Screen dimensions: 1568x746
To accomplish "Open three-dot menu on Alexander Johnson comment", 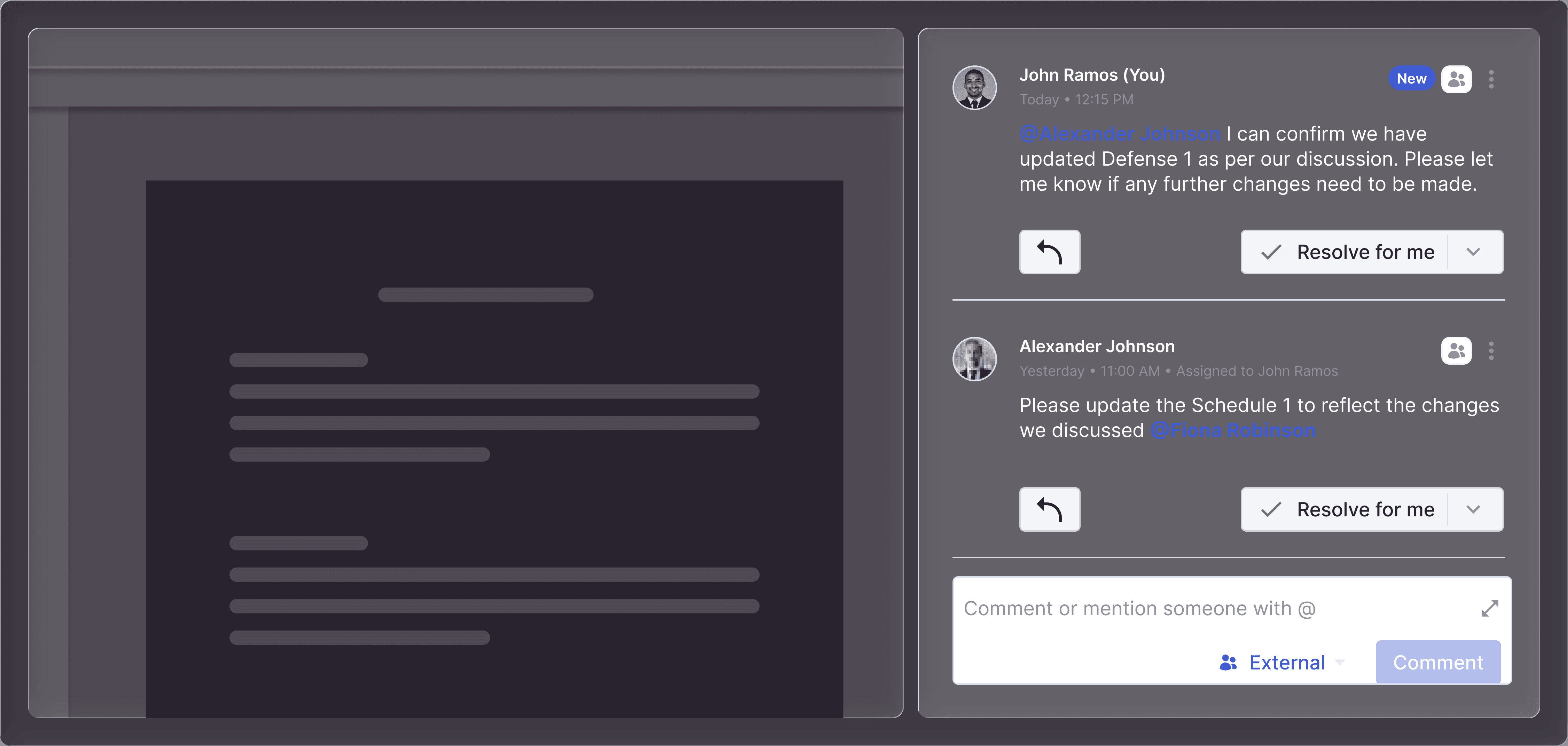I will (1491, 350).
